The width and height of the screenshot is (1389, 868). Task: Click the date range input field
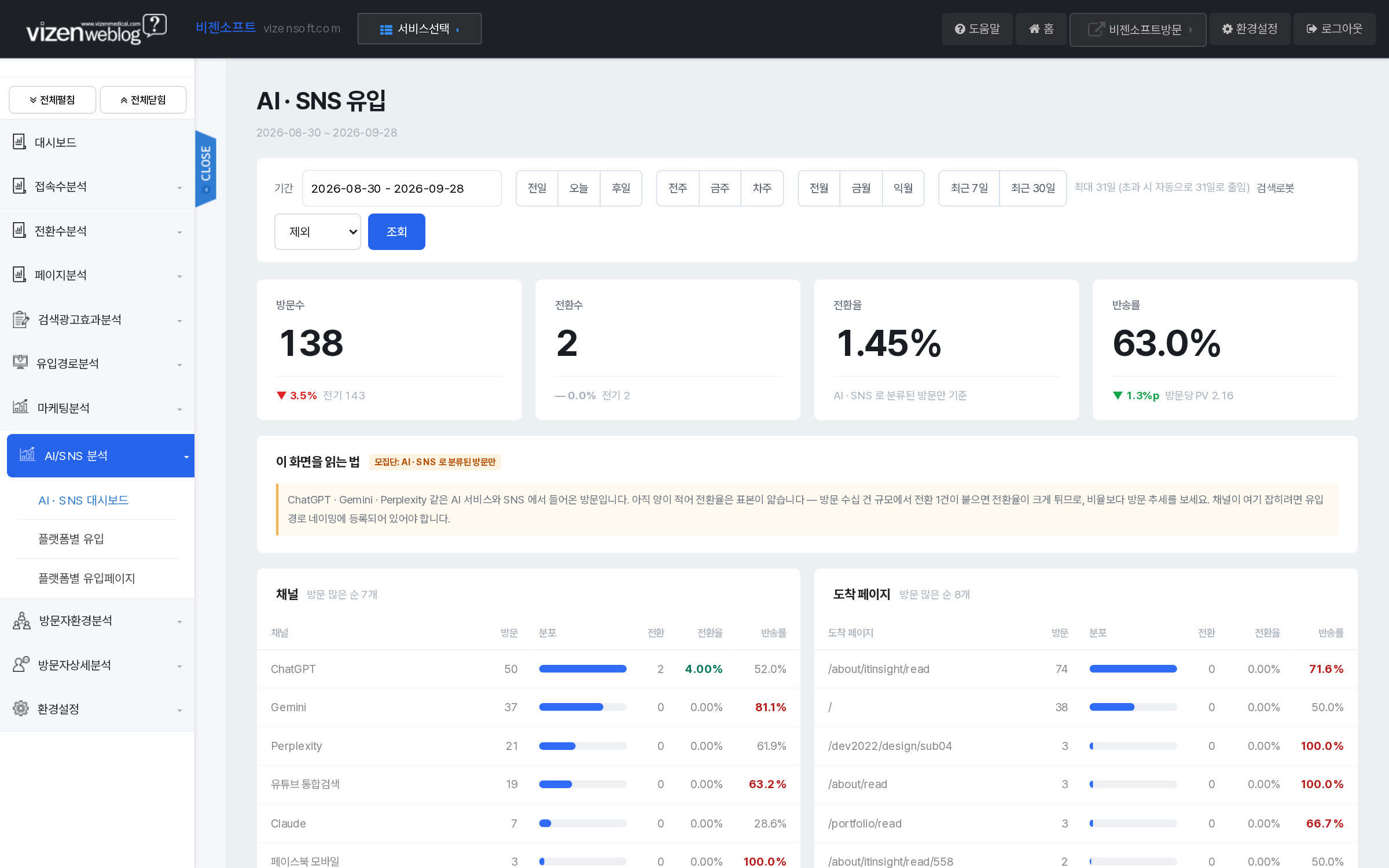point(402,188)
